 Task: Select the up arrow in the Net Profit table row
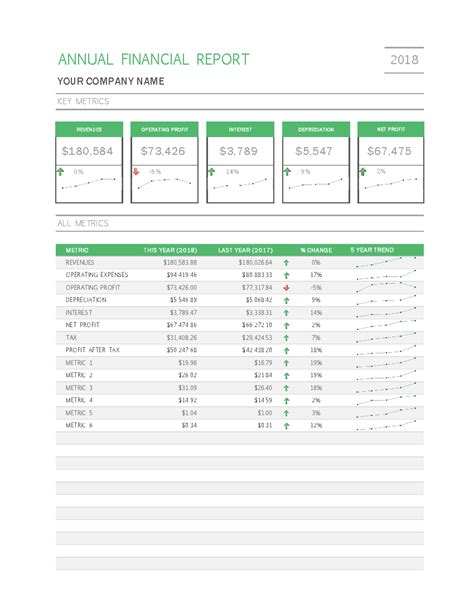click(286, 325)
